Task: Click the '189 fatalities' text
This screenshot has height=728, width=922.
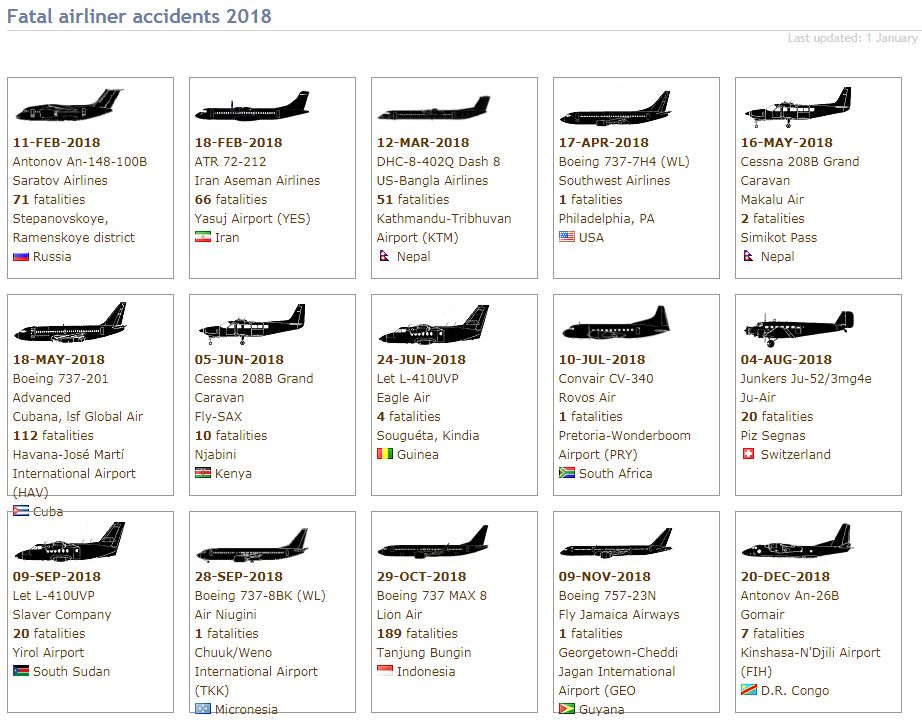Action: pyautogui.click(x=417, y=633)
